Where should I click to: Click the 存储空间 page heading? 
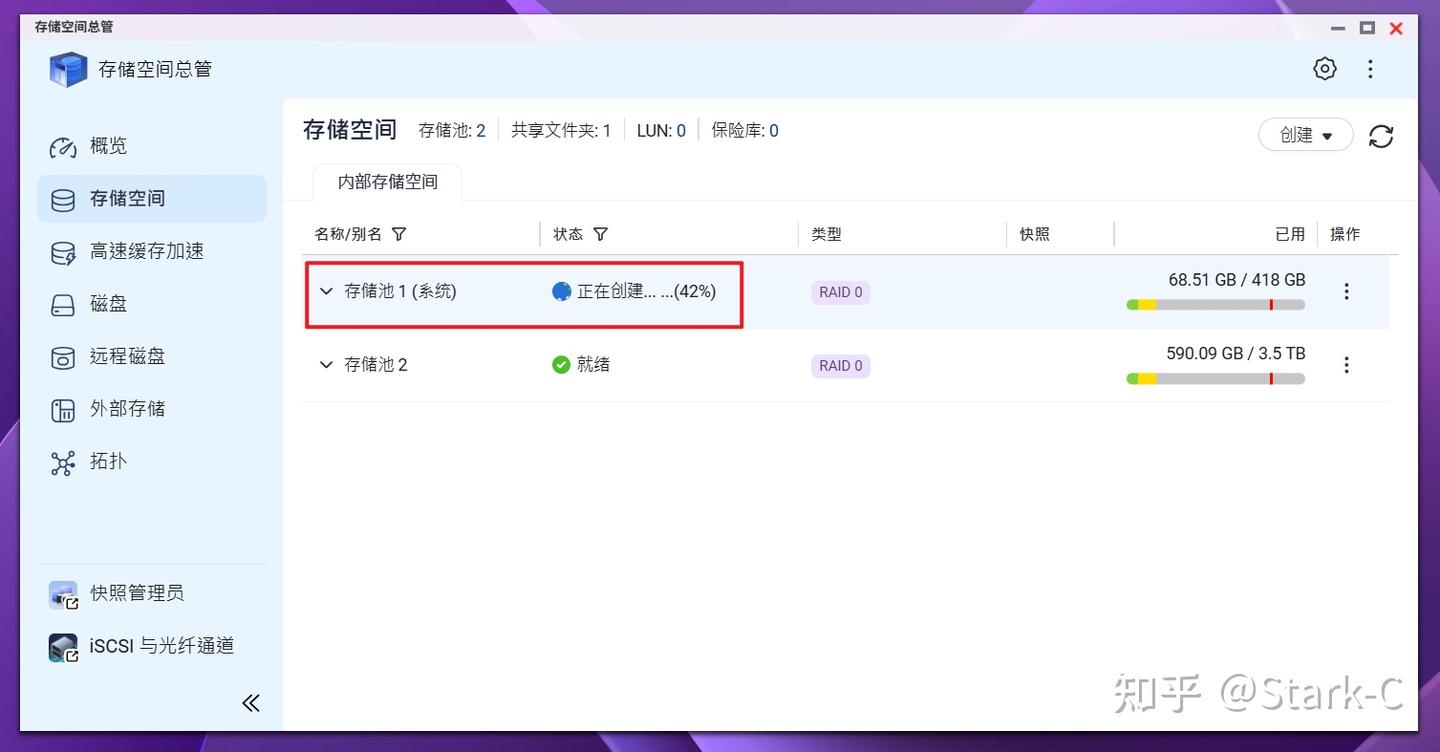pos(350,129)
